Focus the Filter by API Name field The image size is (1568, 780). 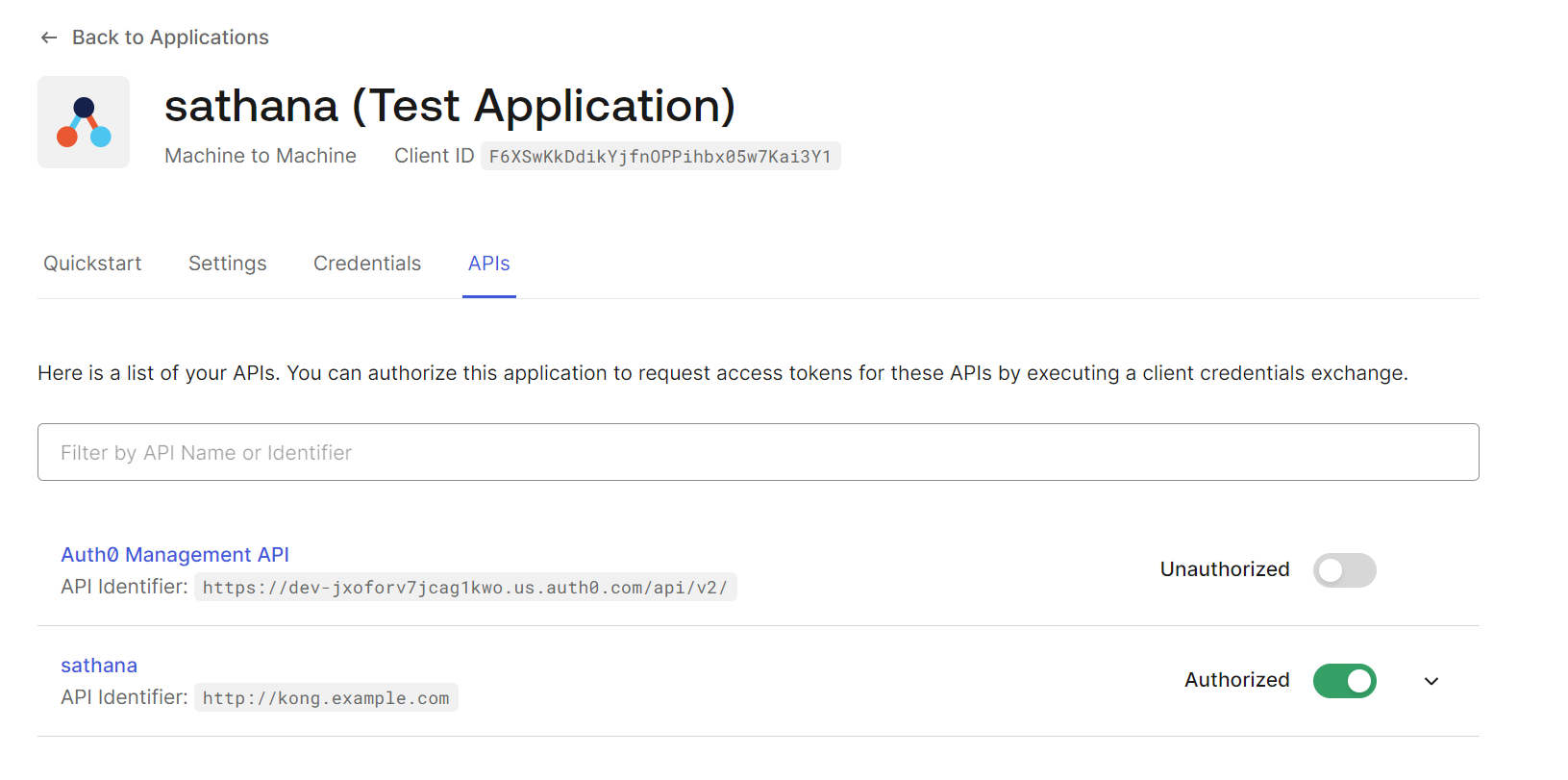click(x=758, y=452)
